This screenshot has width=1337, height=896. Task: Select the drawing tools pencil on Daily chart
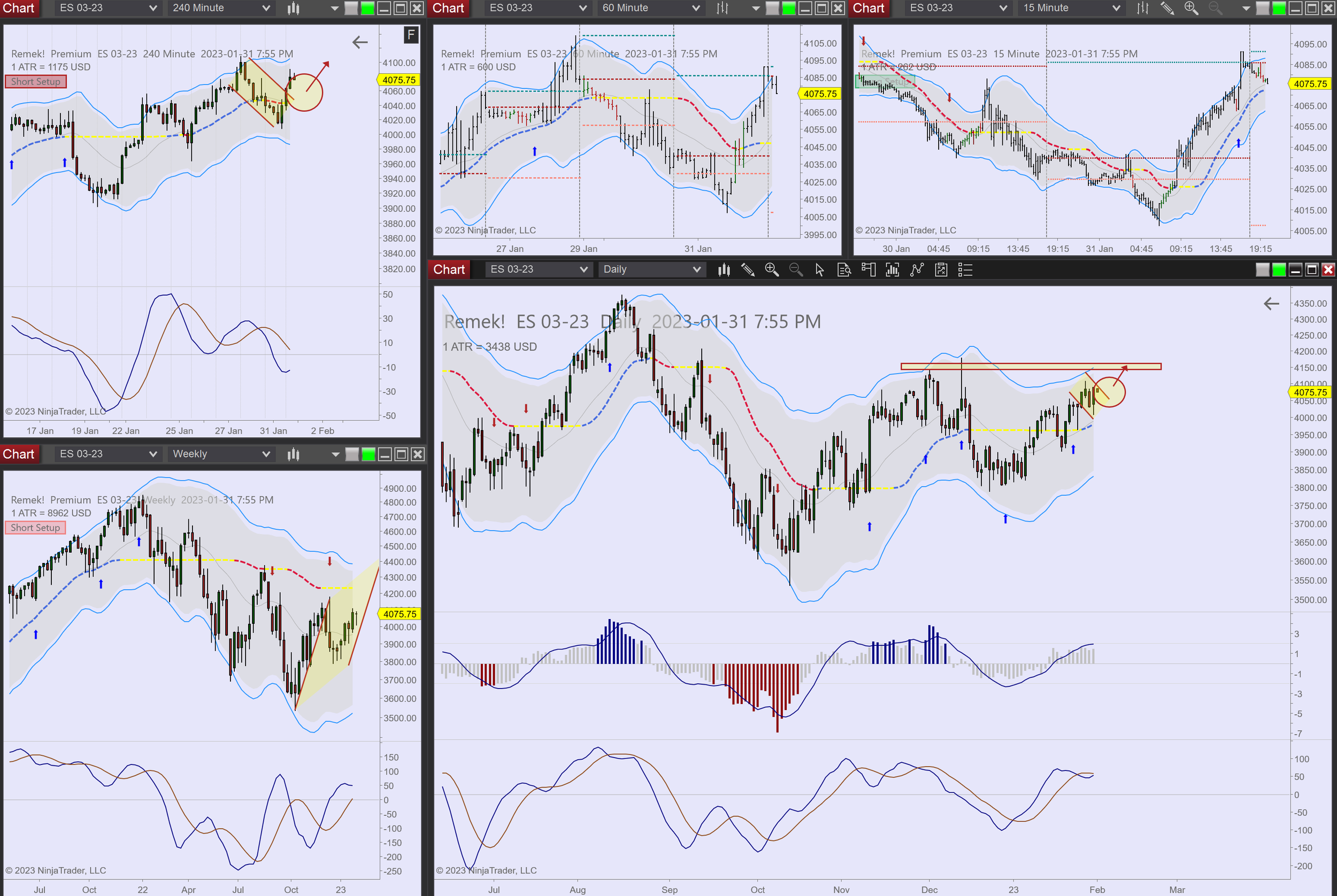click(748, 270)
